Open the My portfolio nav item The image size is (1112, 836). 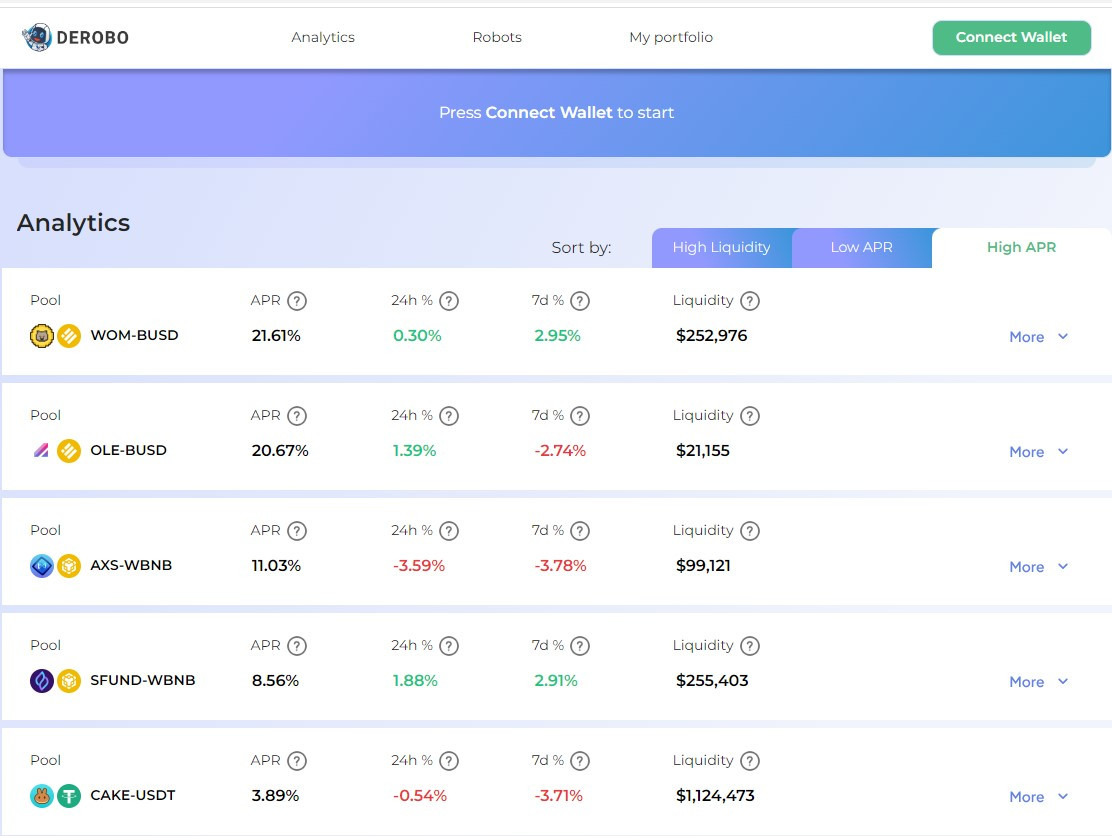click(671, 38)
